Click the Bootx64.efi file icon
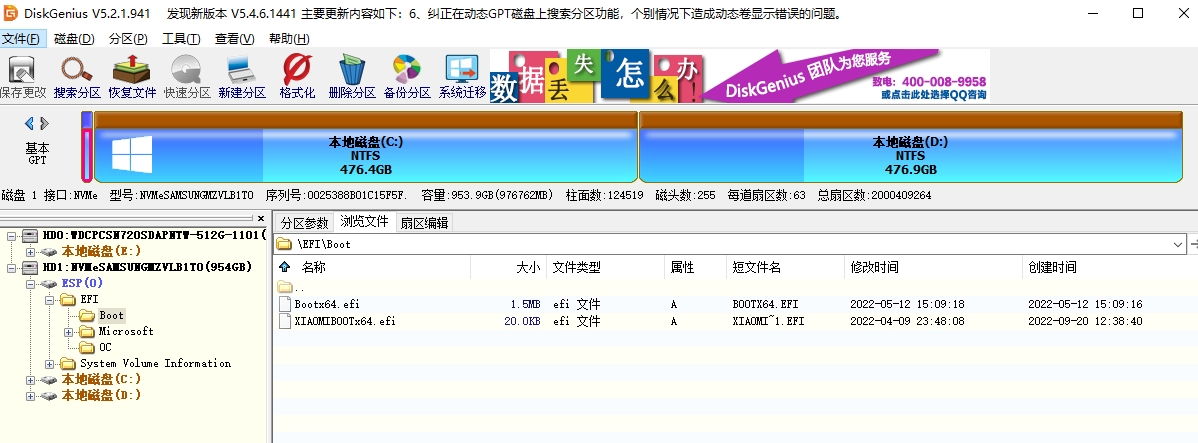This screenshot has height=443, width=1198. [287, 304]
